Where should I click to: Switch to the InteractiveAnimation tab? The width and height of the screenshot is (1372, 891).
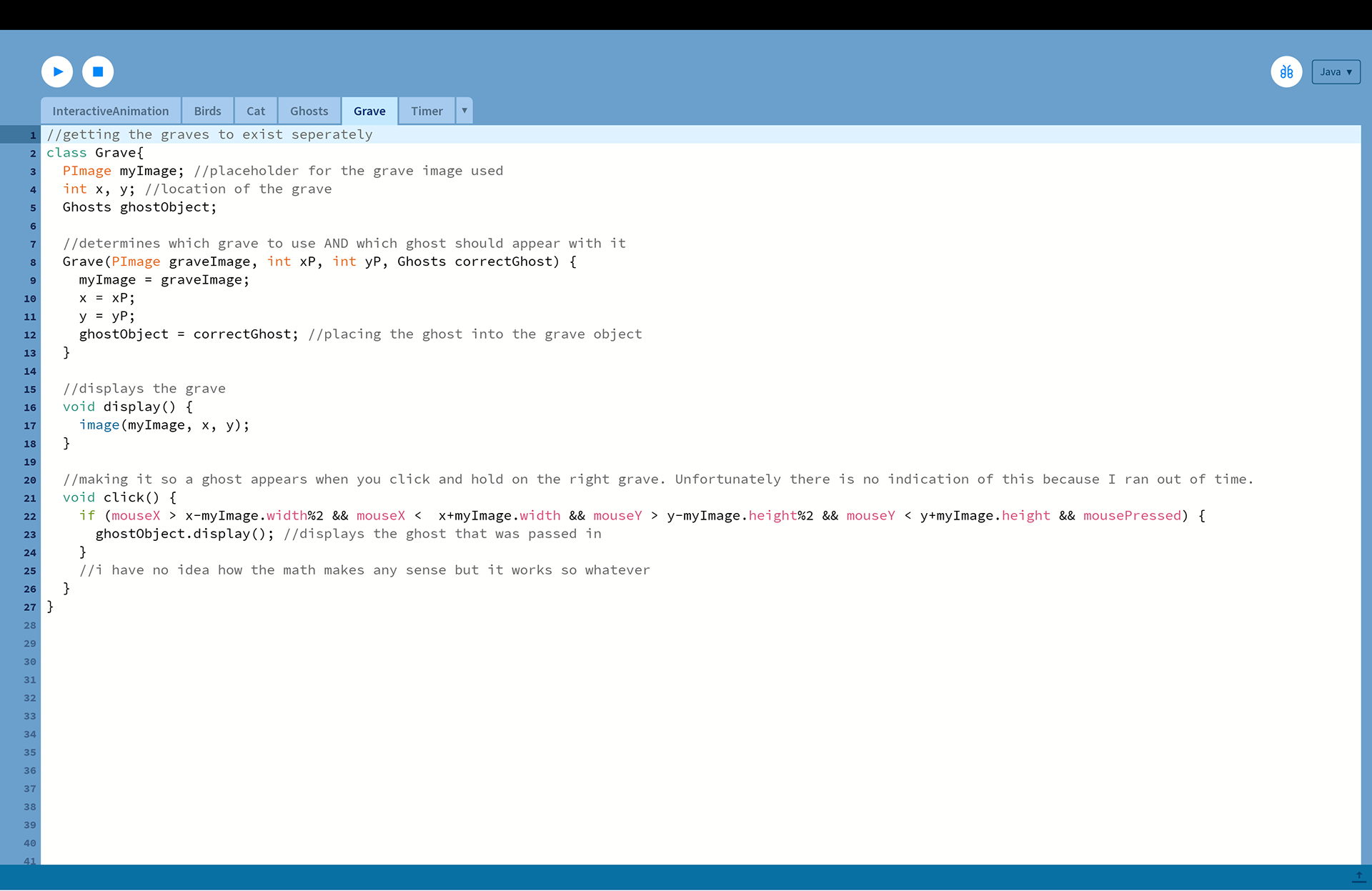click(111, 111)
